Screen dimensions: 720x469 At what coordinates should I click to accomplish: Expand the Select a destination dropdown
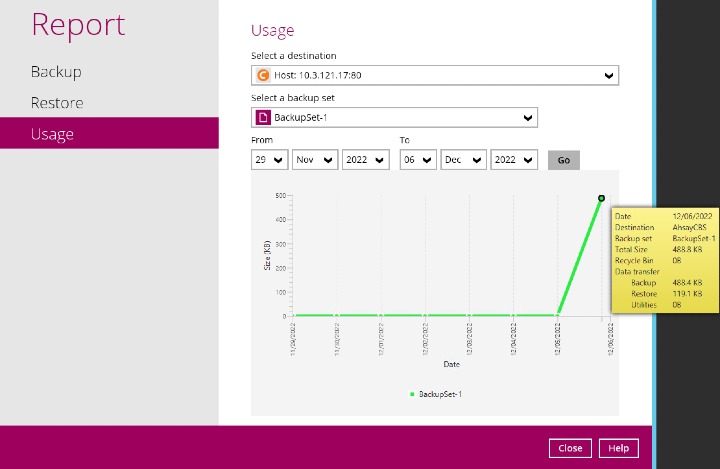(x=609, y=75)
